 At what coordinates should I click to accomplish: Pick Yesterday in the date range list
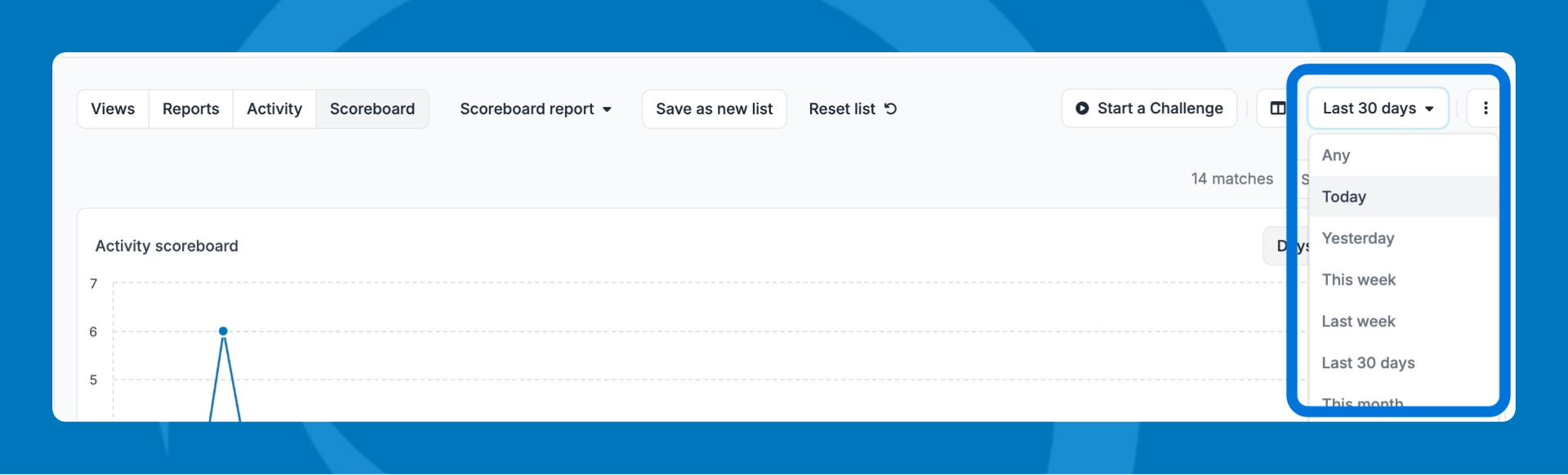1358,238
